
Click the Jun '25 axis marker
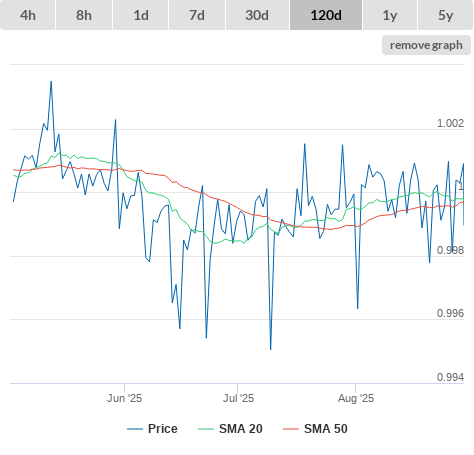[x=124, y=398]
